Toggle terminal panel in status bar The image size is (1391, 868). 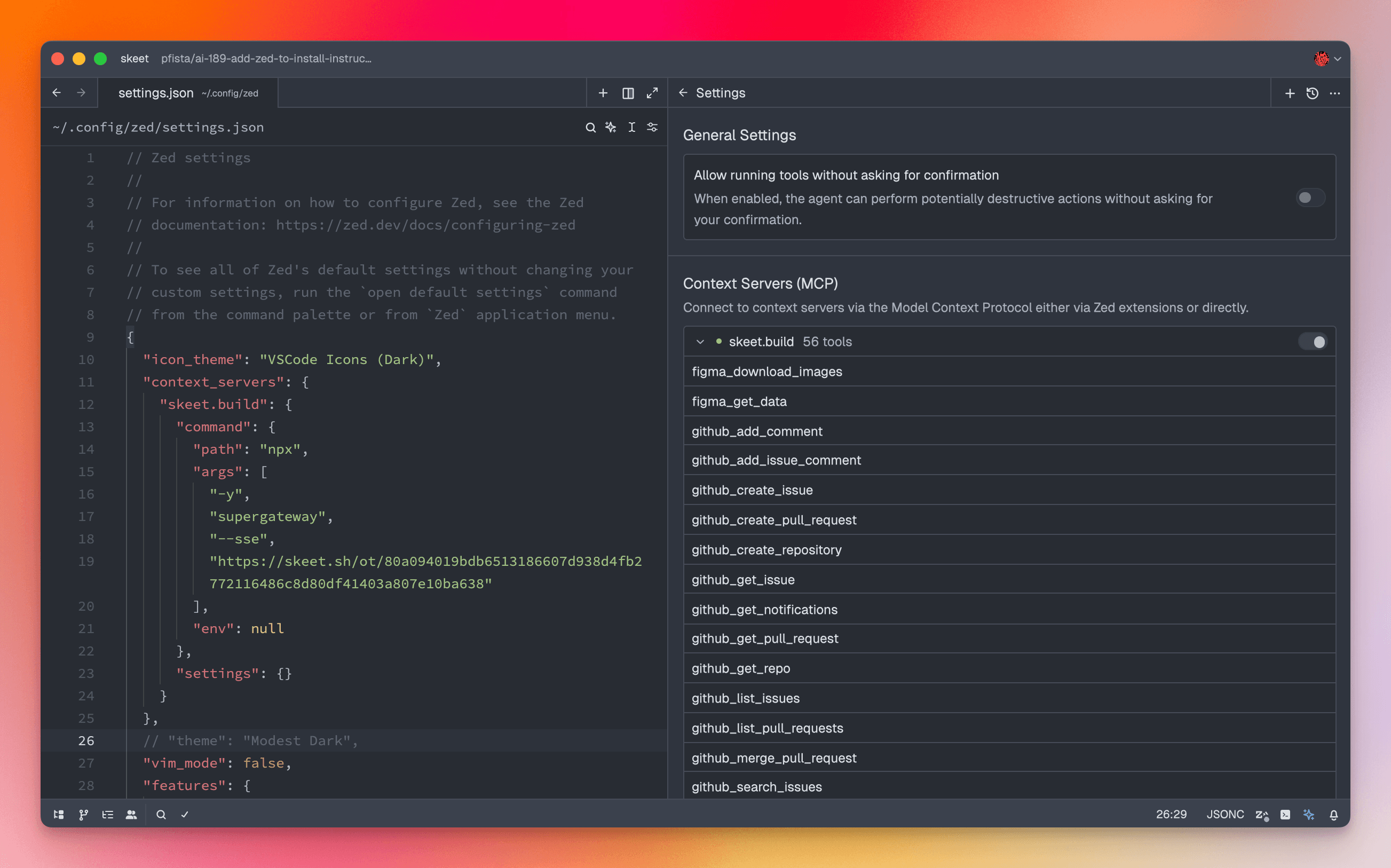click(1285, 815)
